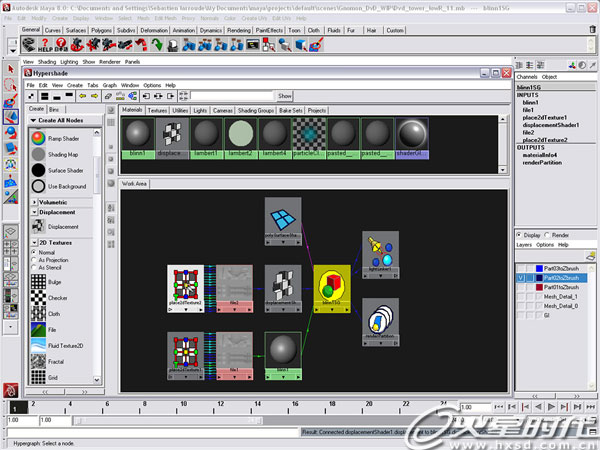Create a Bulge texture node

pyautogui.click(x=38, y=282)
